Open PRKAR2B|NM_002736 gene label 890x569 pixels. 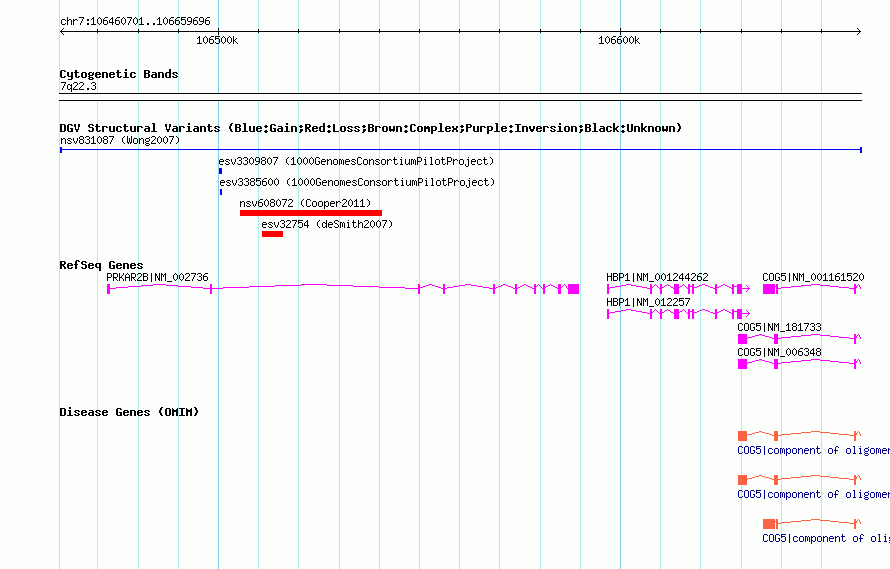157,277
